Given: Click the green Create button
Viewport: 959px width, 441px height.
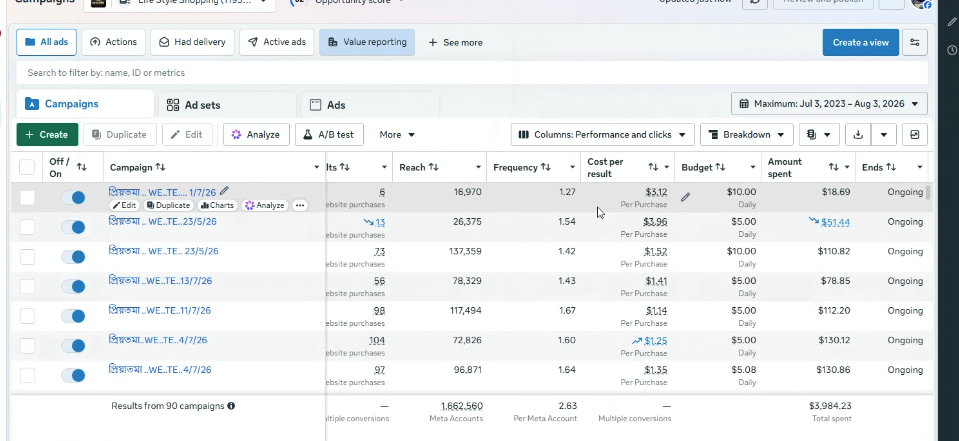Looking at the screenshot, I should coord(47,135).
